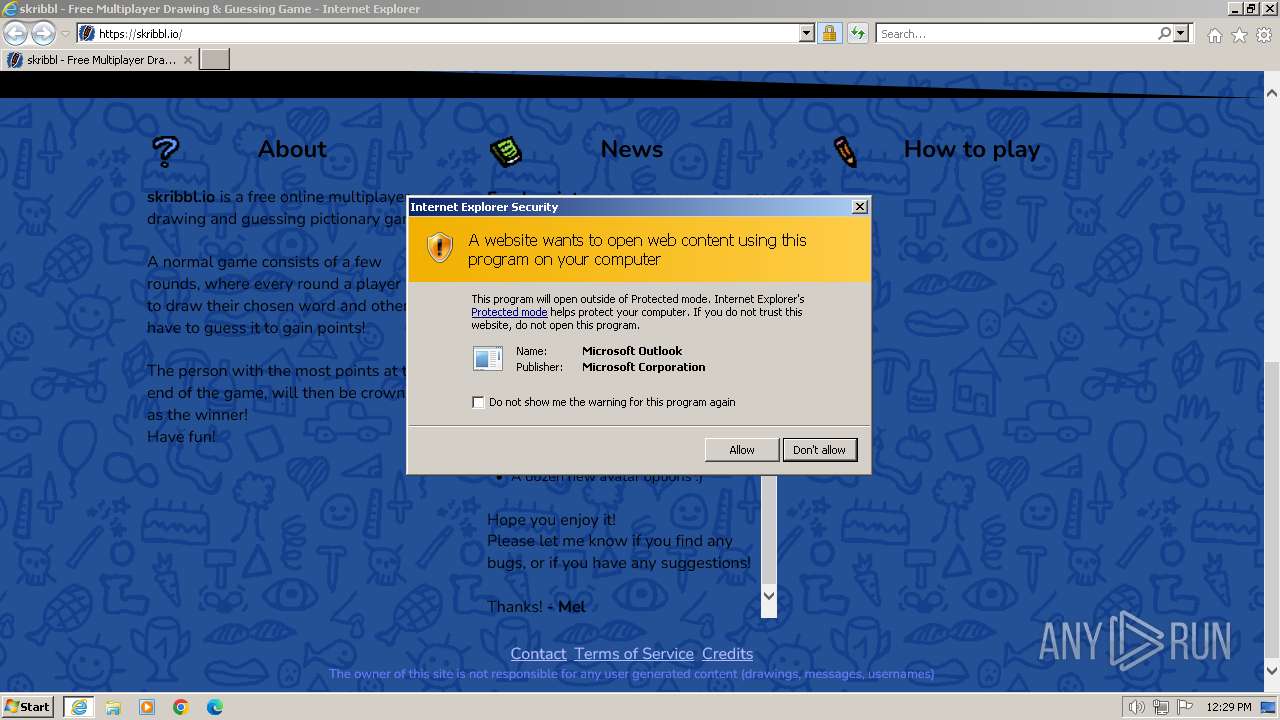The width and height of the screenshot is (1280, 720).
Task: Click the Don't allow button
Action: pyautogui.click(x=819, y=450)
